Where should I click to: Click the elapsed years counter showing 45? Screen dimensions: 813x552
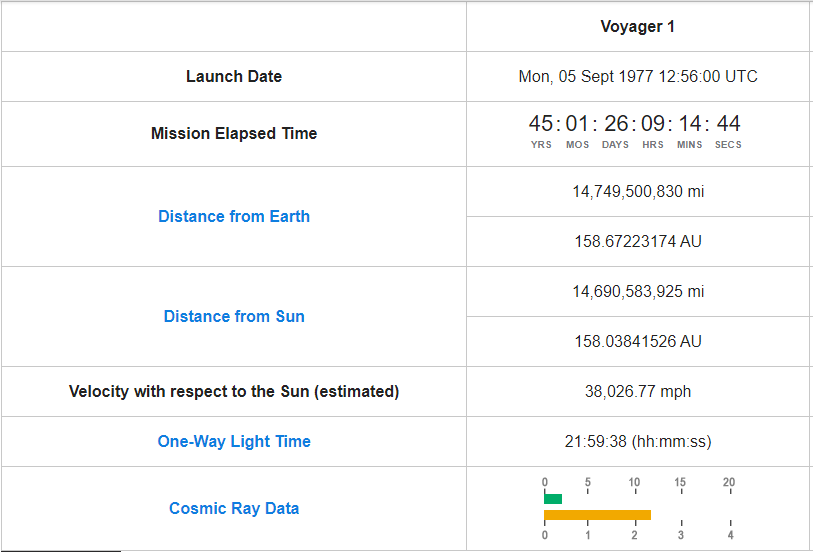point(541,124)
